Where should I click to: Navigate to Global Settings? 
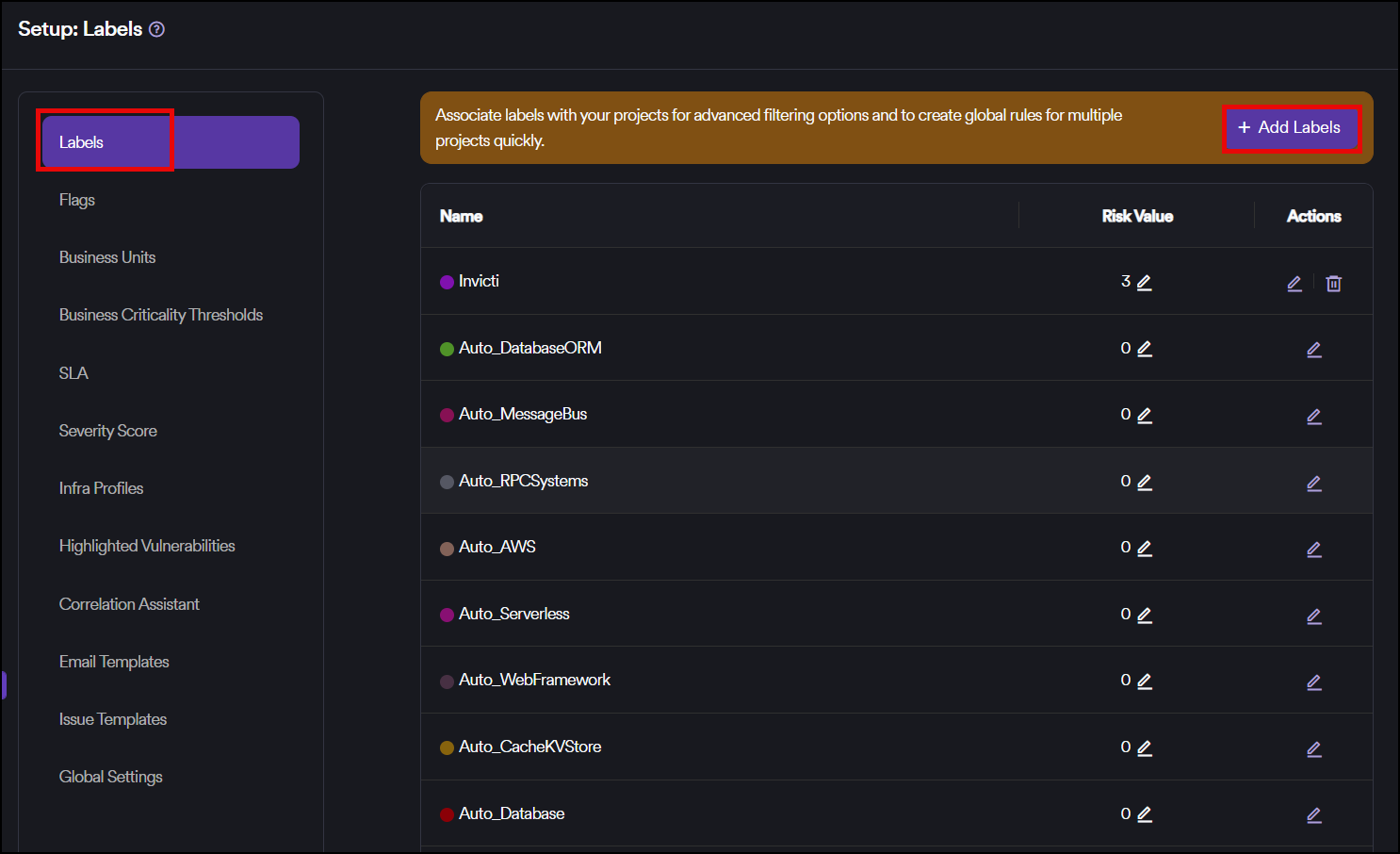click(111, 777)
